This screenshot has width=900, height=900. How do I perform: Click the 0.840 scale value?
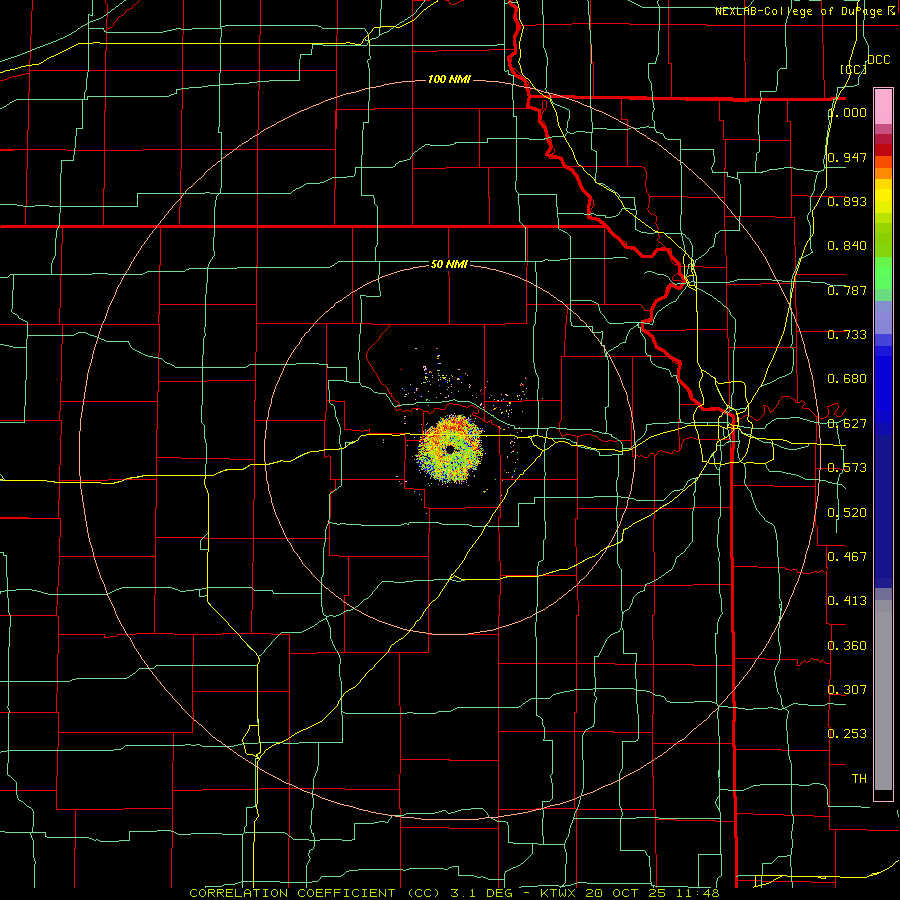pyautogui.click(x=847, y=246)
